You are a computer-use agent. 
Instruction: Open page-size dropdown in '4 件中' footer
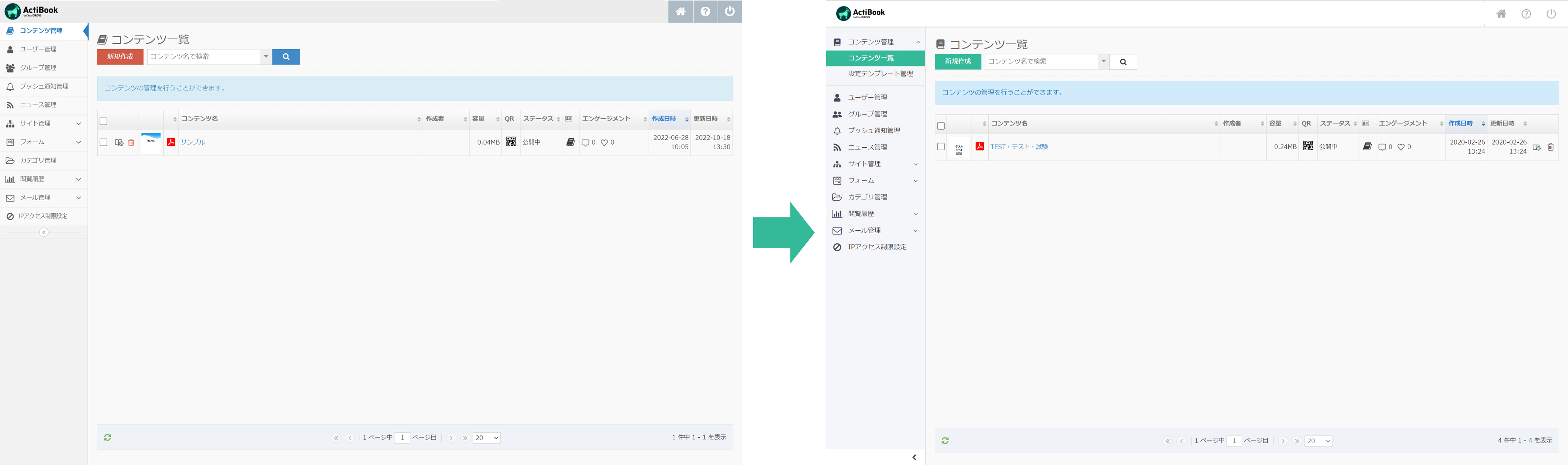pos(1318,441)
